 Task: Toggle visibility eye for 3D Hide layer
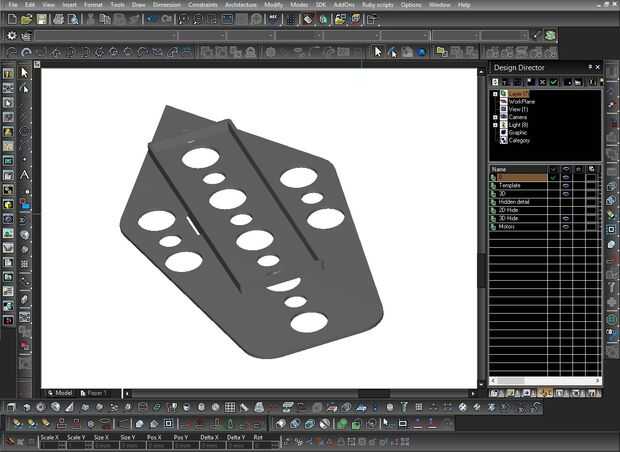(566, 218)
